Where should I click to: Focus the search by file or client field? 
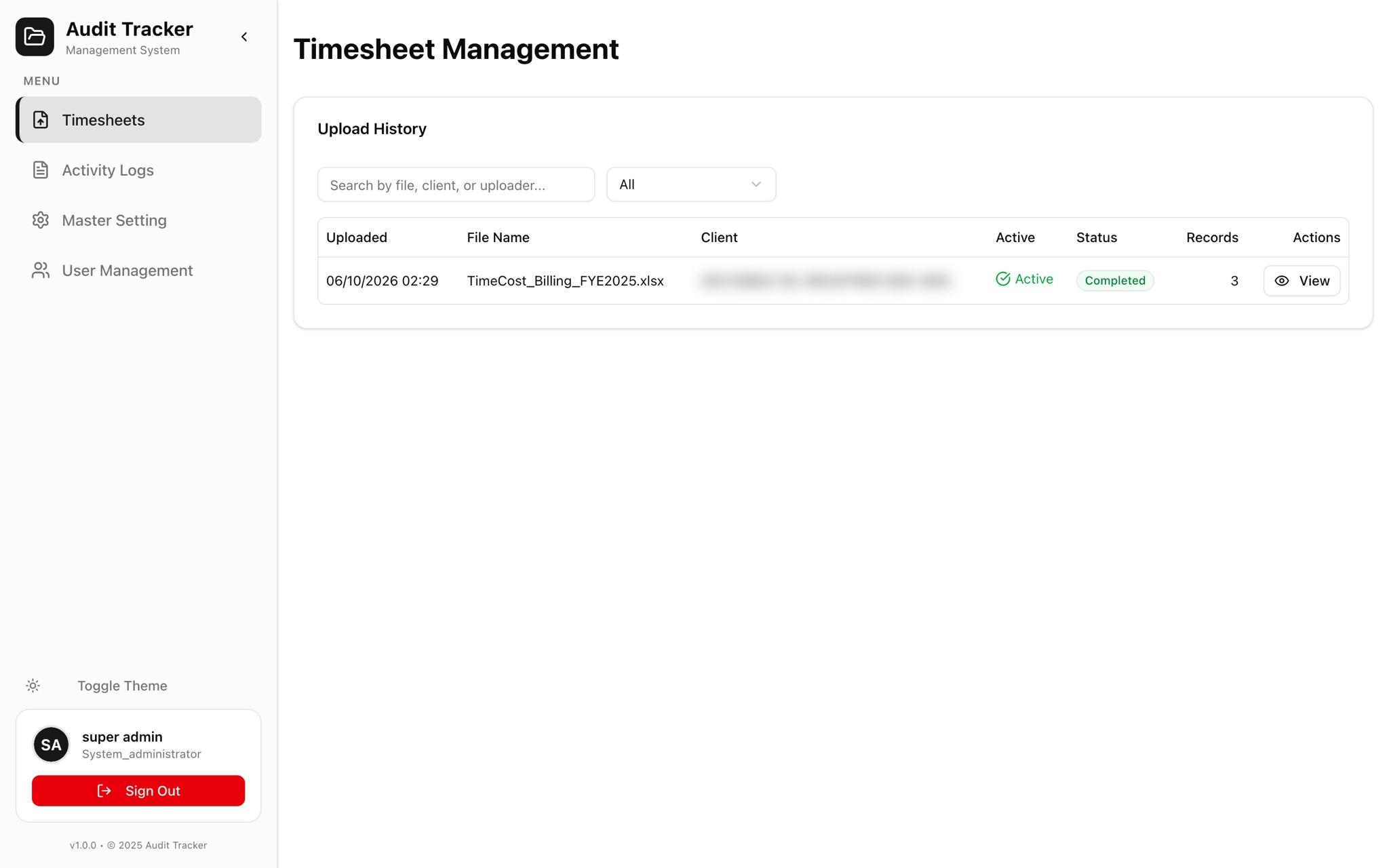456,184
